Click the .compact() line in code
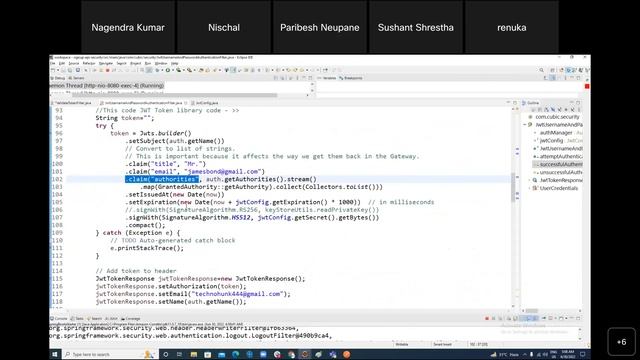 [145, 225]
